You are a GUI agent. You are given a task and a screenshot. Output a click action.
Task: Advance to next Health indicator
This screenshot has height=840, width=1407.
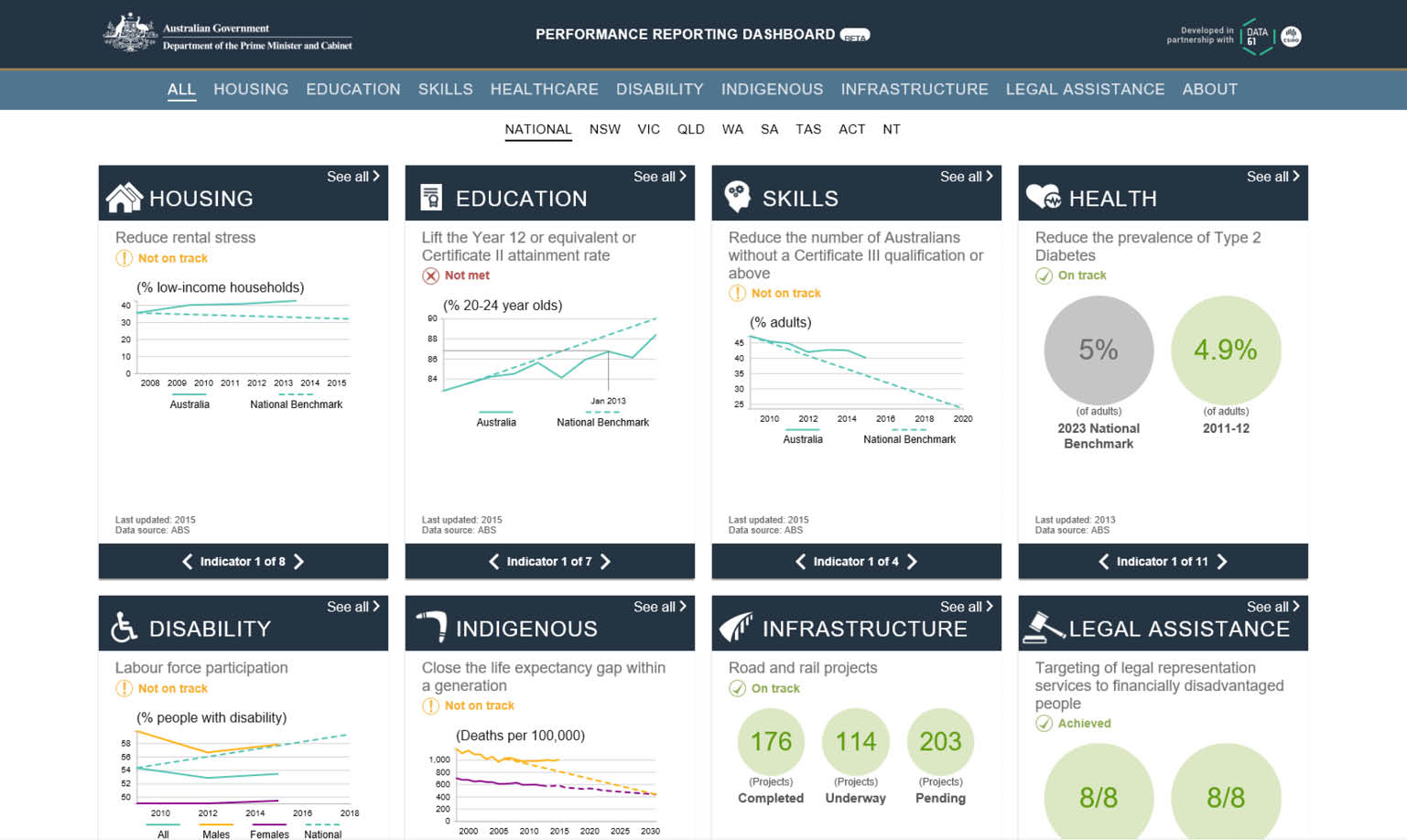[x=1222, y=562]
